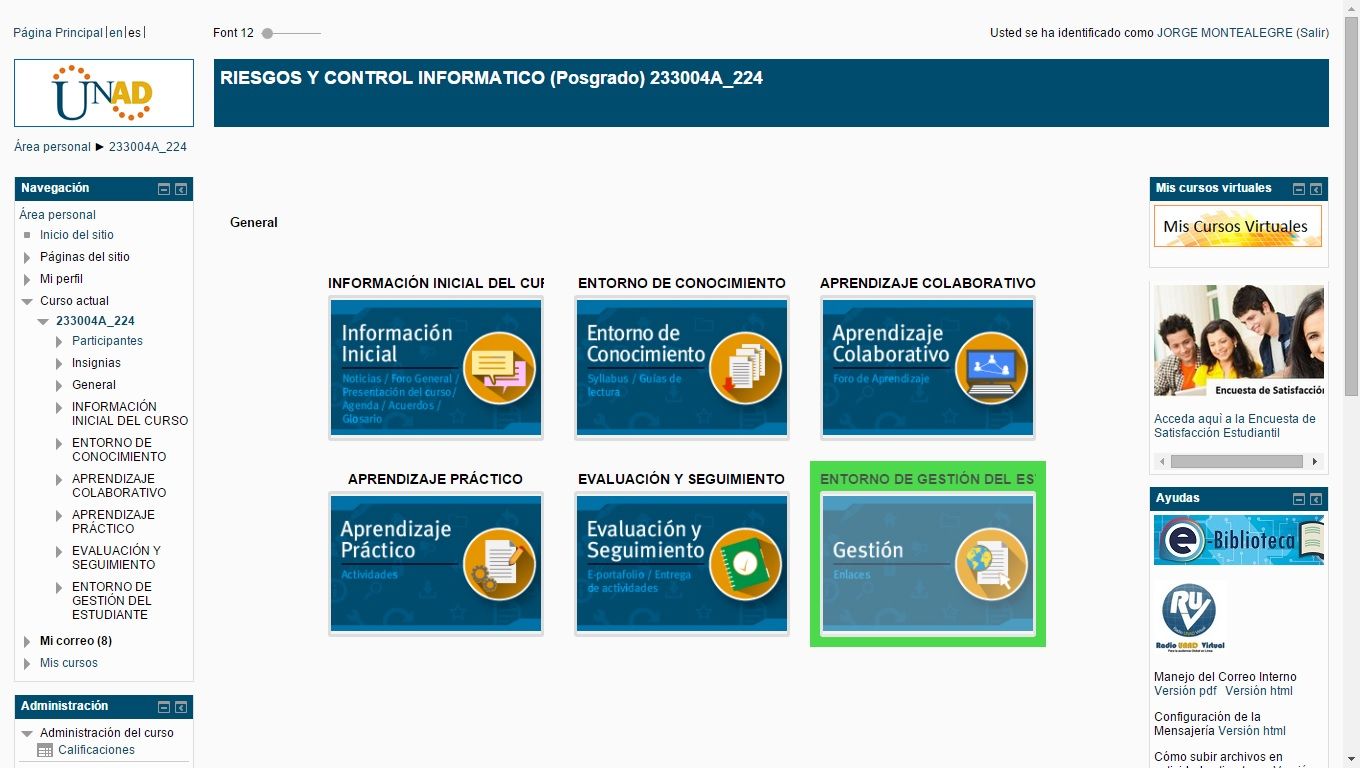
Task: Click the UNAD logo in the header
Action: tap(104, 93)
